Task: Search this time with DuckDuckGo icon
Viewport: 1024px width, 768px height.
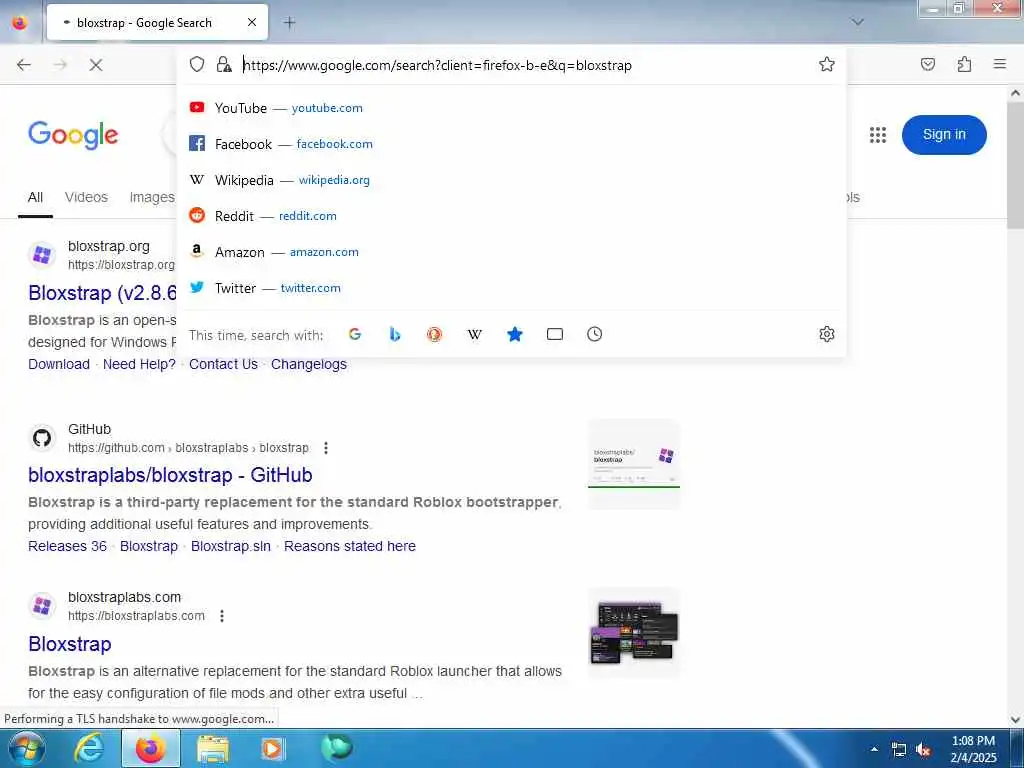Action: (x=434, y=334)
